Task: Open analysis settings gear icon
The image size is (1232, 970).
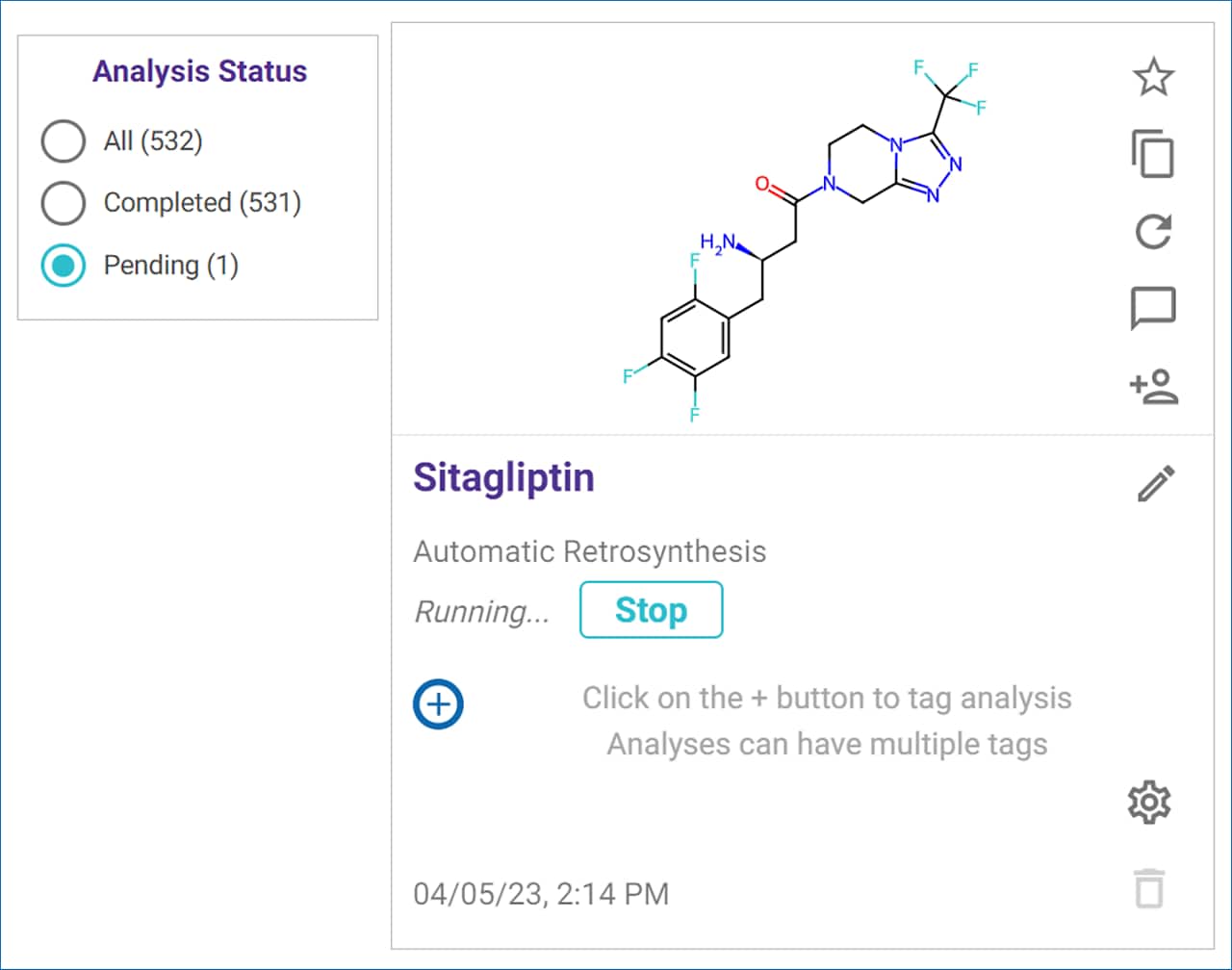Action: pos(1149,803)
